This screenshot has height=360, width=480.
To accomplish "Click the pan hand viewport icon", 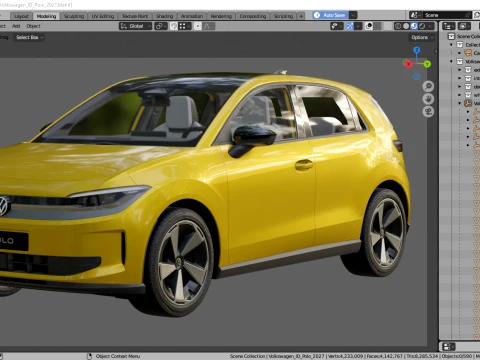I will pos(428,99).
